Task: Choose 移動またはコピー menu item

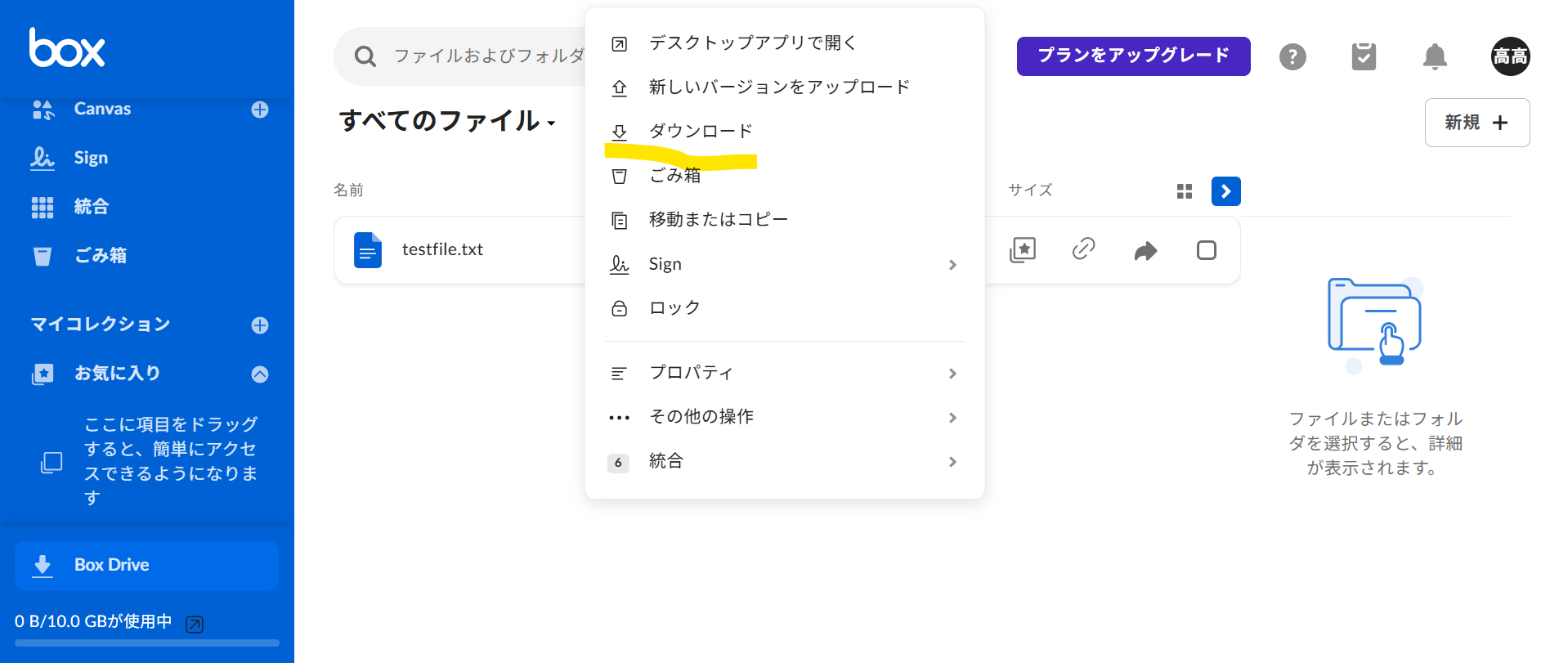Action: [718, 219]
